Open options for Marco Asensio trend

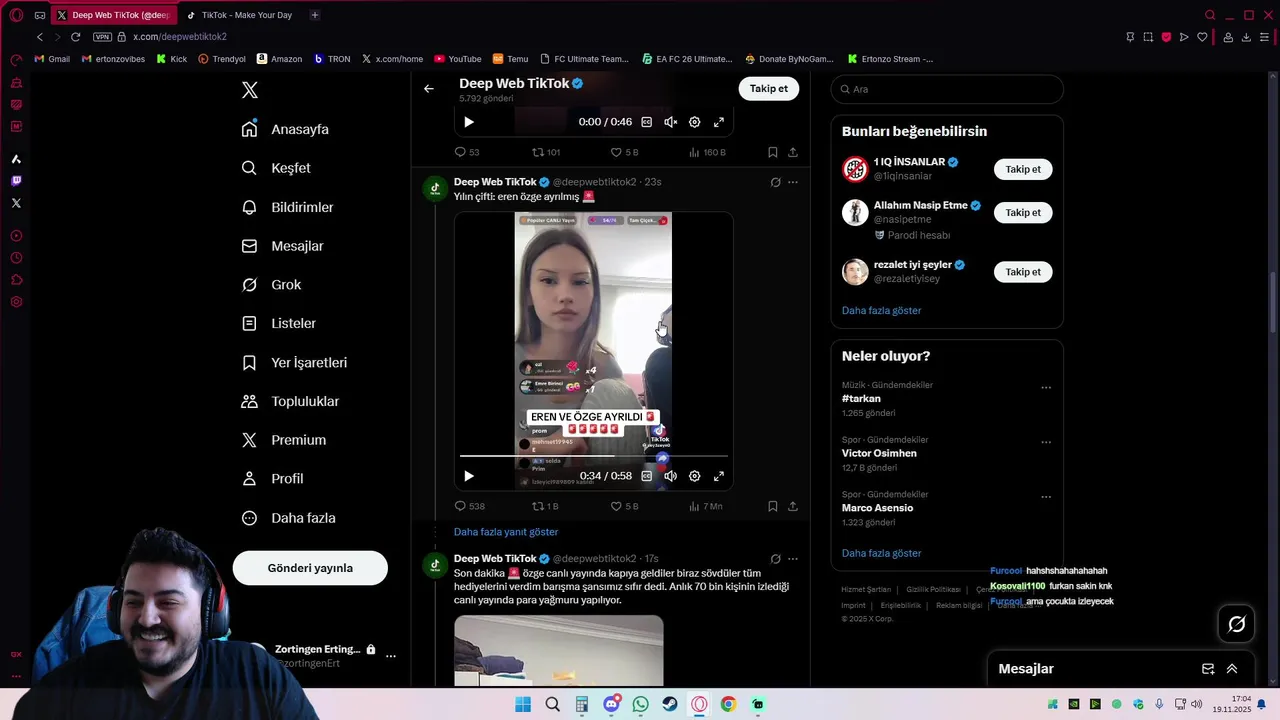(x=1046, y=497)
